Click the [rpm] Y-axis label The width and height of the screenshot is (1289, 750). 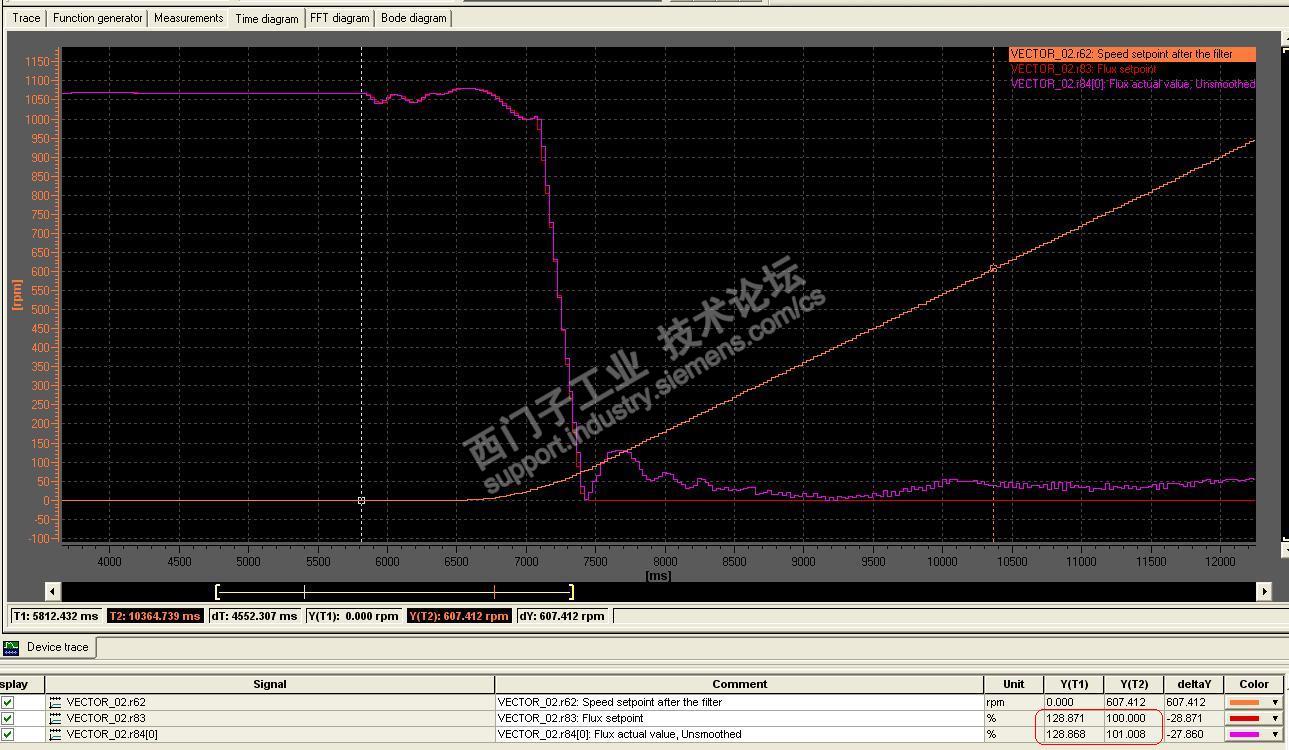(x=17, y=294)
